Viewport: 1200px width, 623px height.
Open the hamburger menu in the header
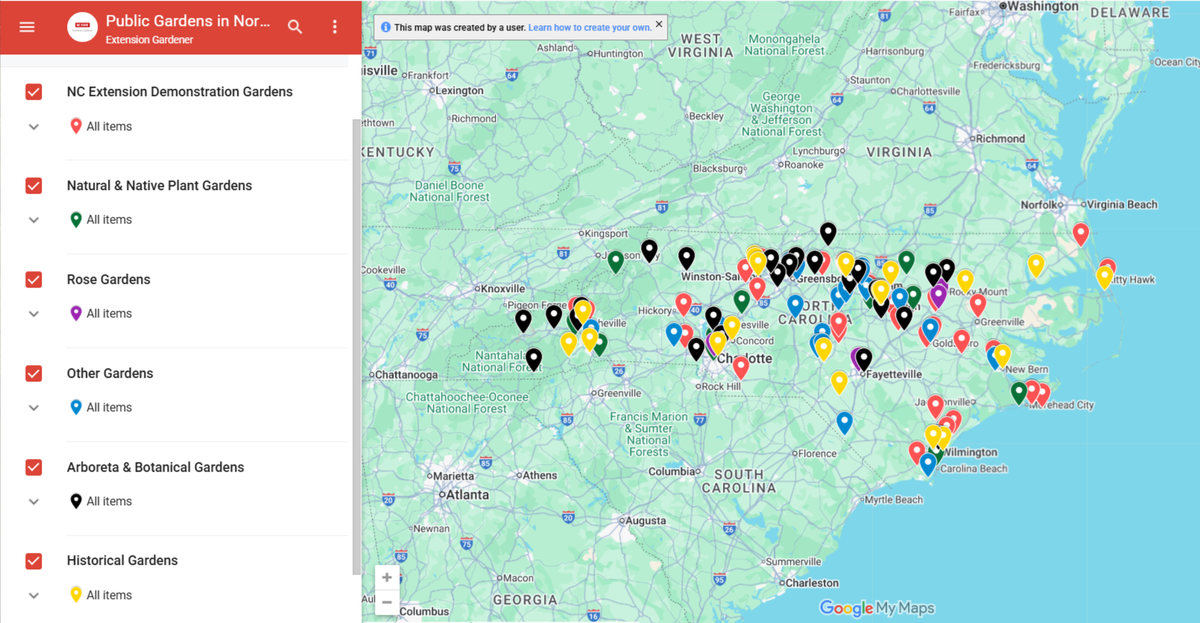tap(27, 27)
